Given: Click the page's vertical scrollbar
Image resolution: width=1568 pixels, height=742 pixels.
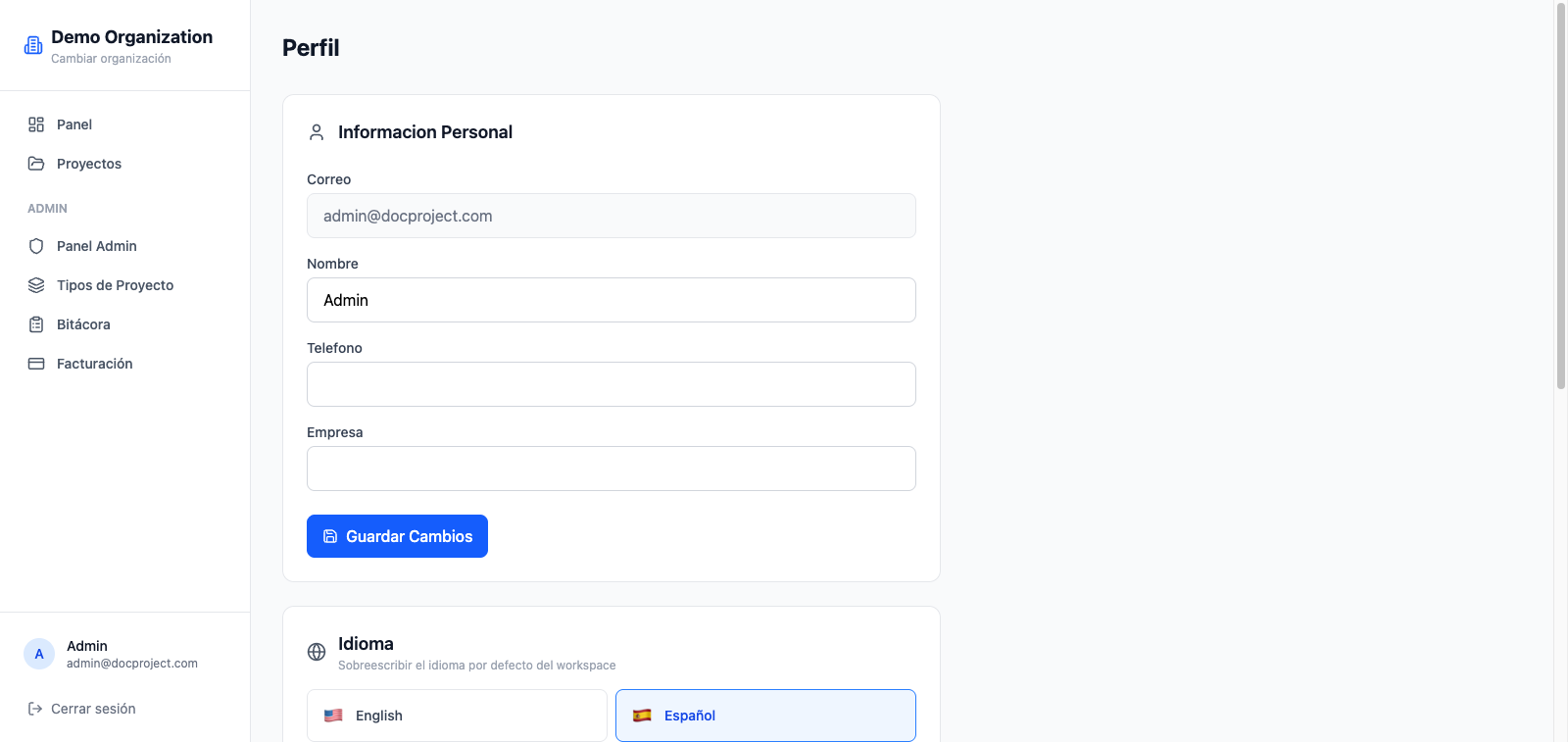Looking at the screenshot, I should click(1561, 196).
